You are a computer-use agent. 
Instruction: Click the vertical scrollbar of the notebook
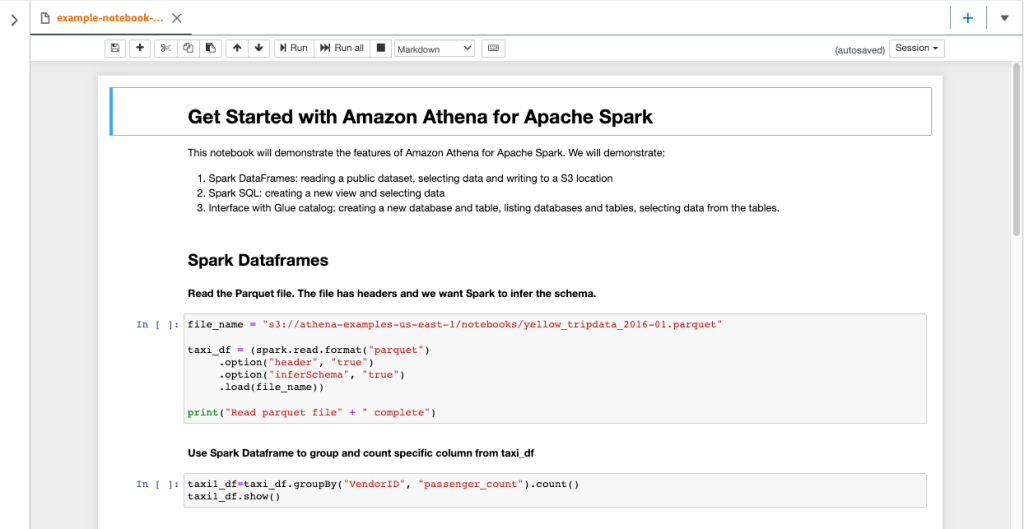(x=1016, y=150)
